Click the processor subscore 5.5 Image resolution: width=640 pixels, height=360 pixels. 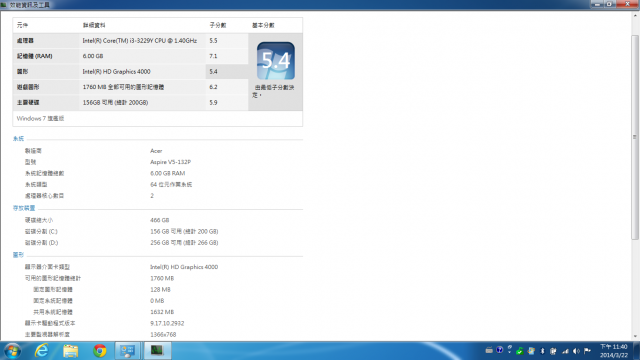tap(213, 41)
